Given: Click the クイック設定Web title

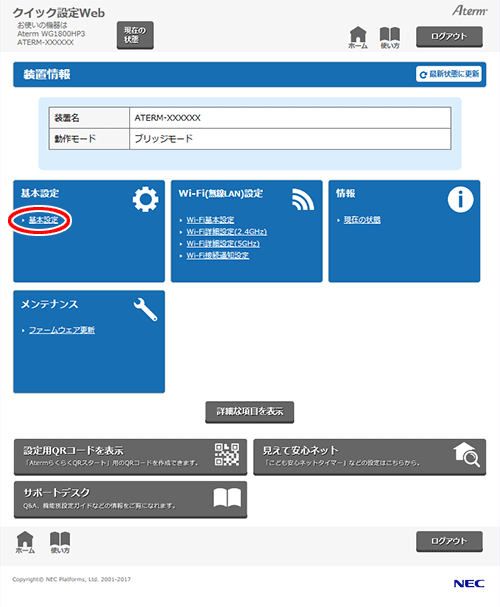Looking at the screenshot, I should 59,13.
